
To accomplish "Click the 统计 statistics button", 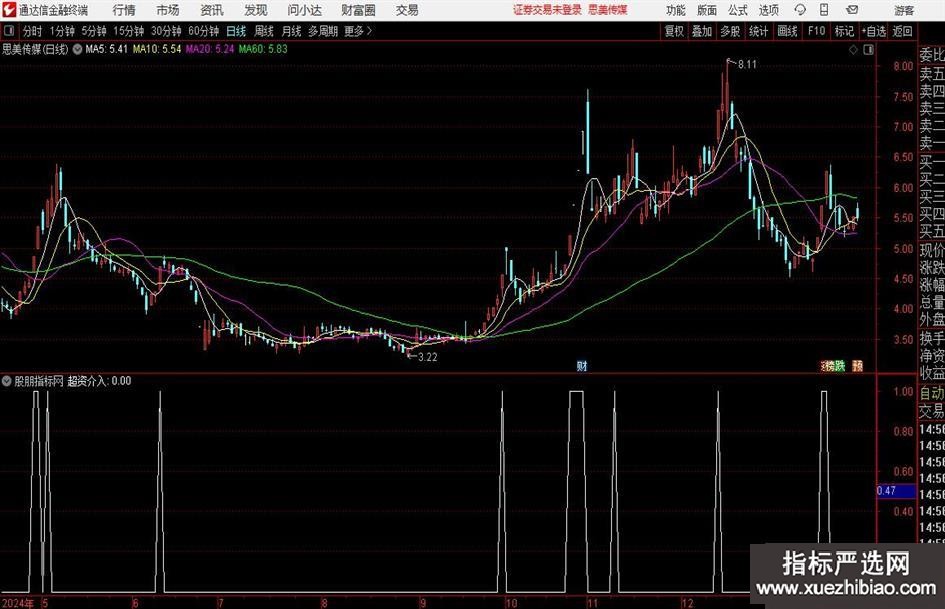I will pyautogui.click(x=758, y=31).
